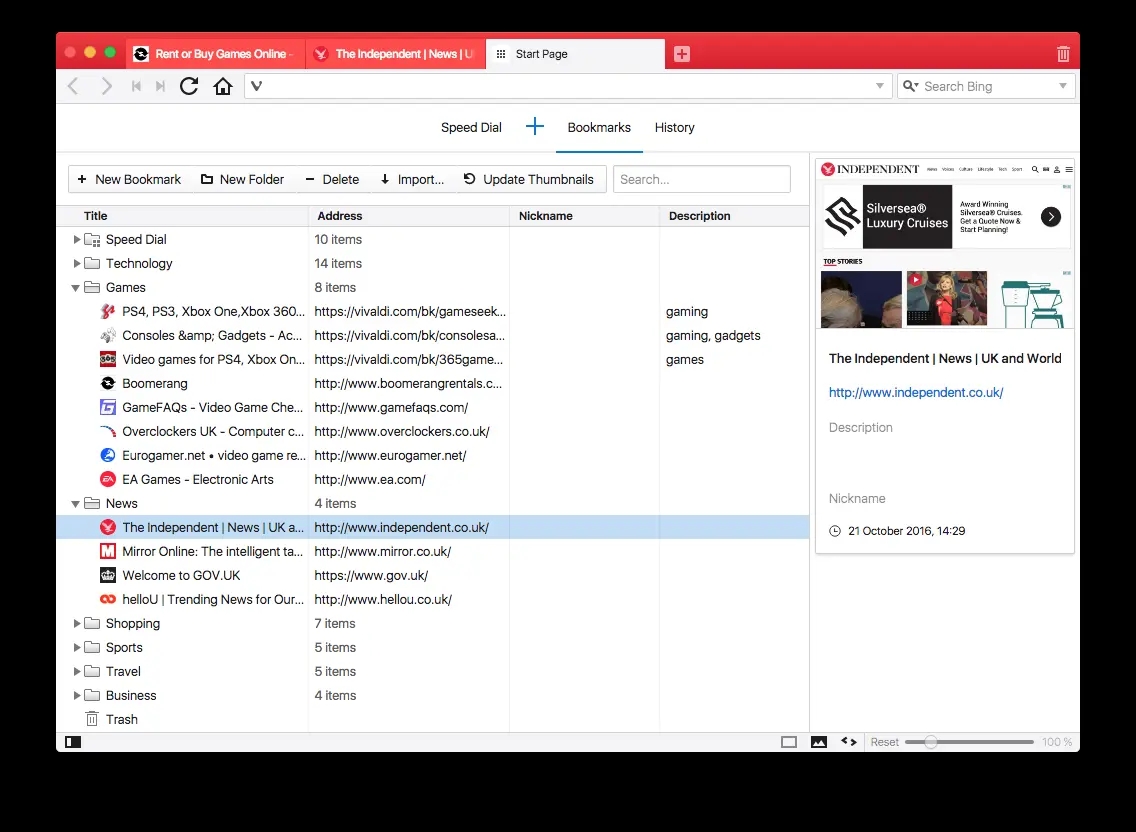Screen dimensions: 1136x832
Task: Click the Independent page thumbnail preview
Action: click(x=945, y=244)
